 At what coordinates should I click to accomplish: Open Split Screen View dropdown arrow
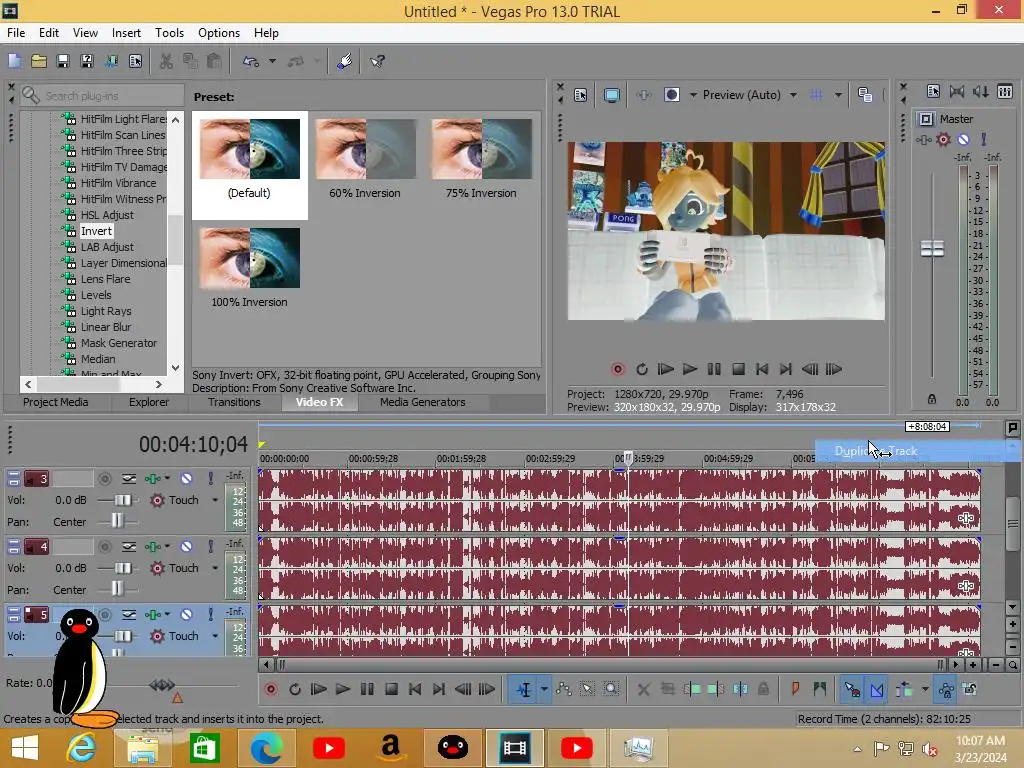(693, 95)
